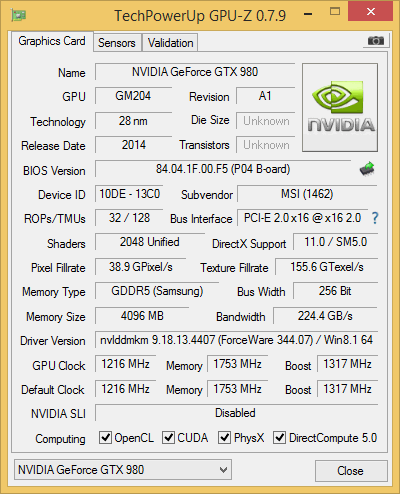Click the Shaders value 2048 Unified
This screenshot has width=400, height=494.
pyautogui.click(x=150, y=242)
